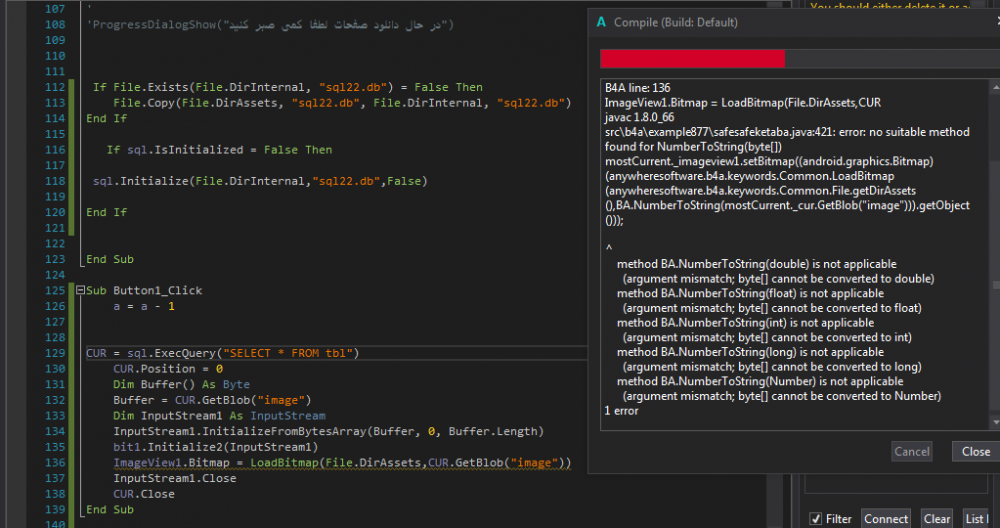Click the B4A logo icon in Compile dialog
1000x528 pixels.
click(x=601, y=21)
